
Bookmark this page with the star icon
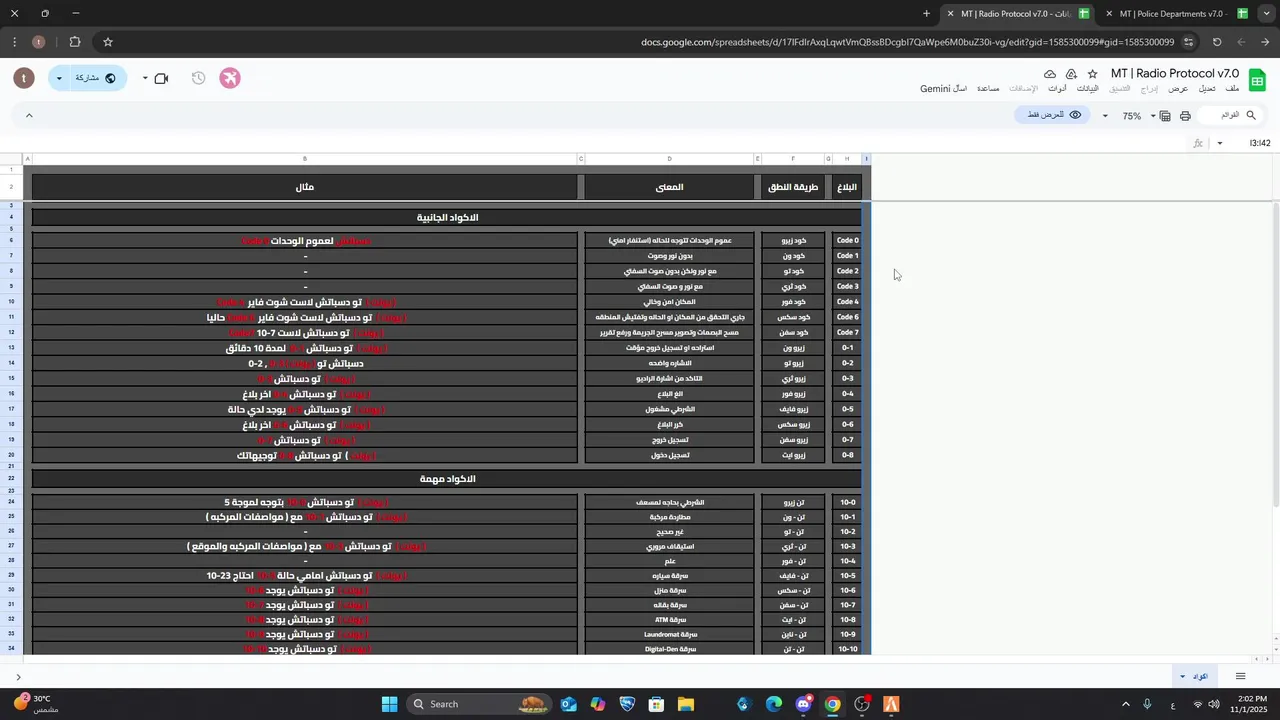click(x=108, y=42)
